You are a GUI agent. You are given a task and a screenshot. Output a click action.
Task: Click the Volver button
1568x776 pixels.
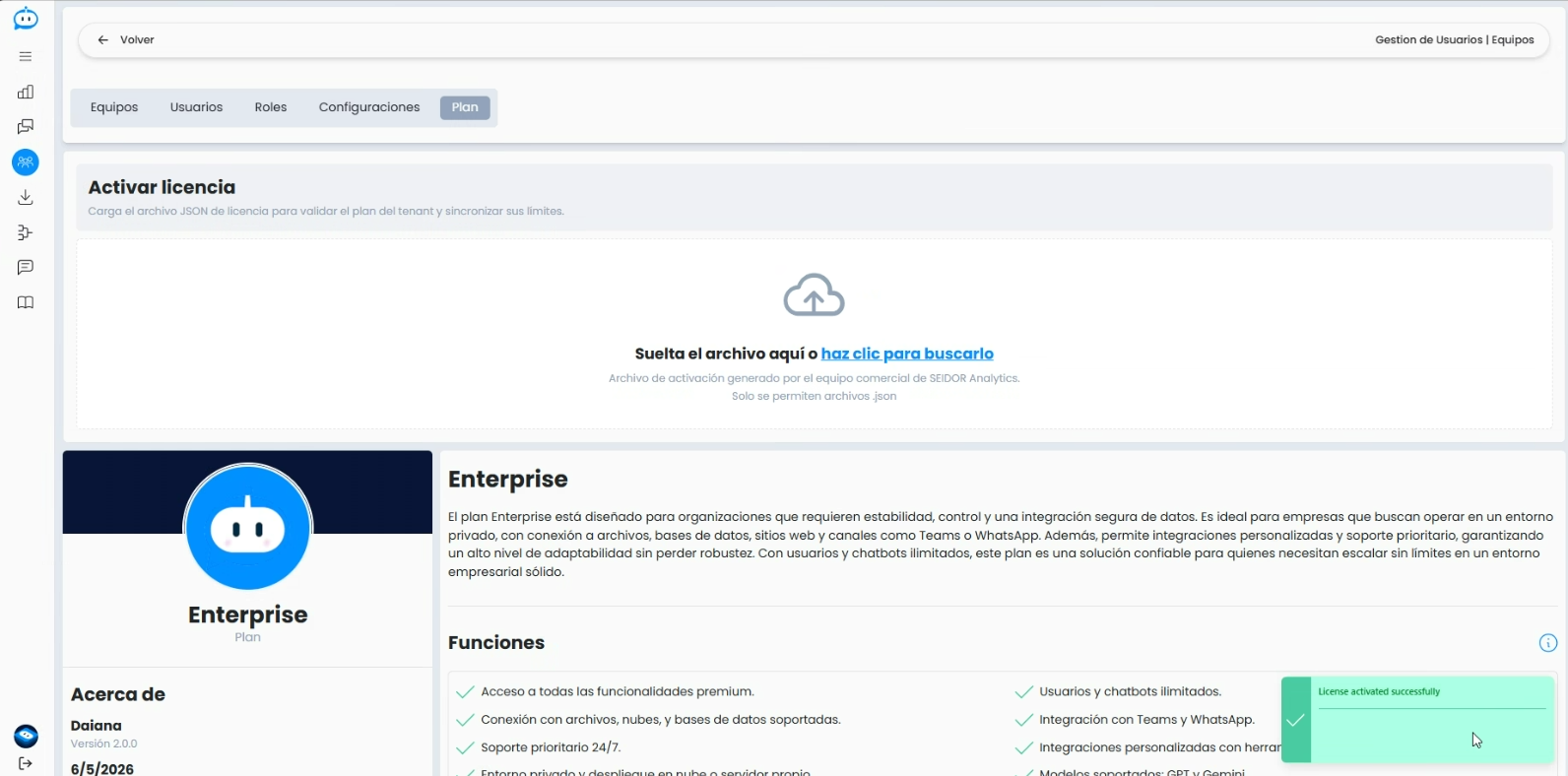click(x=126, y=40)
